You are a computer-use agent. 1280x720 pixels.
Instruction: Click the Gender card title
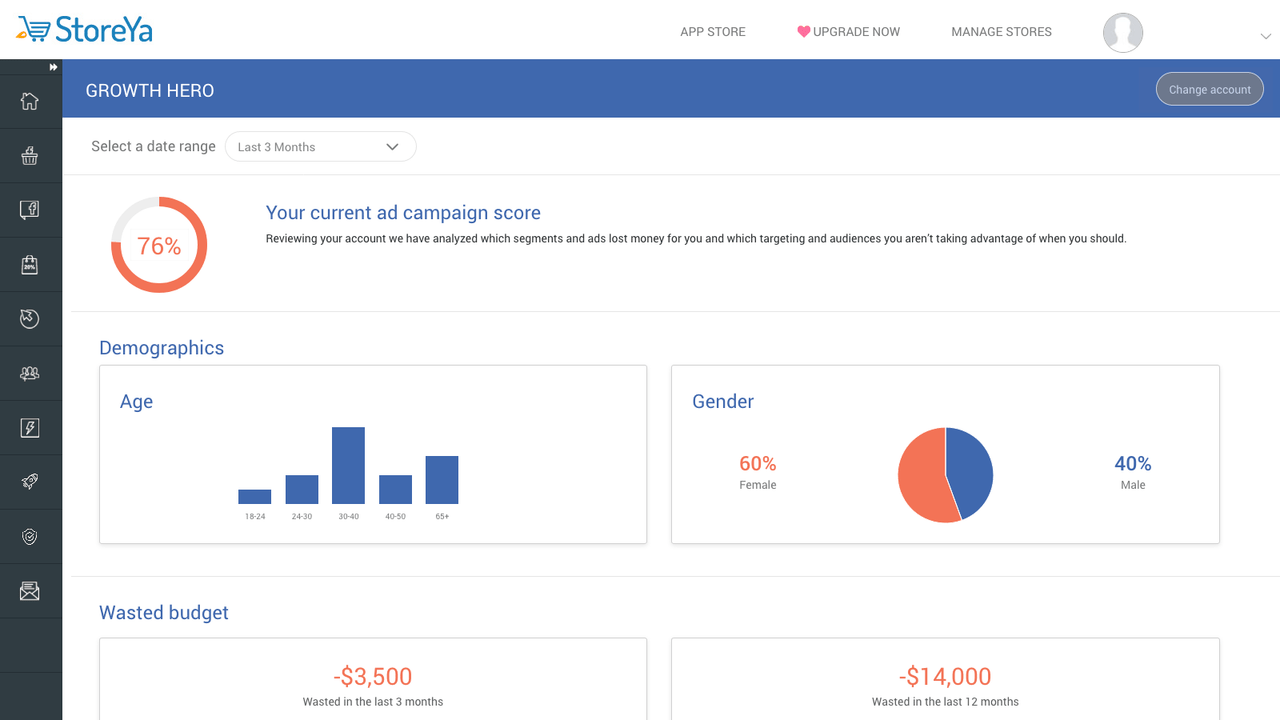pos(723,402)
